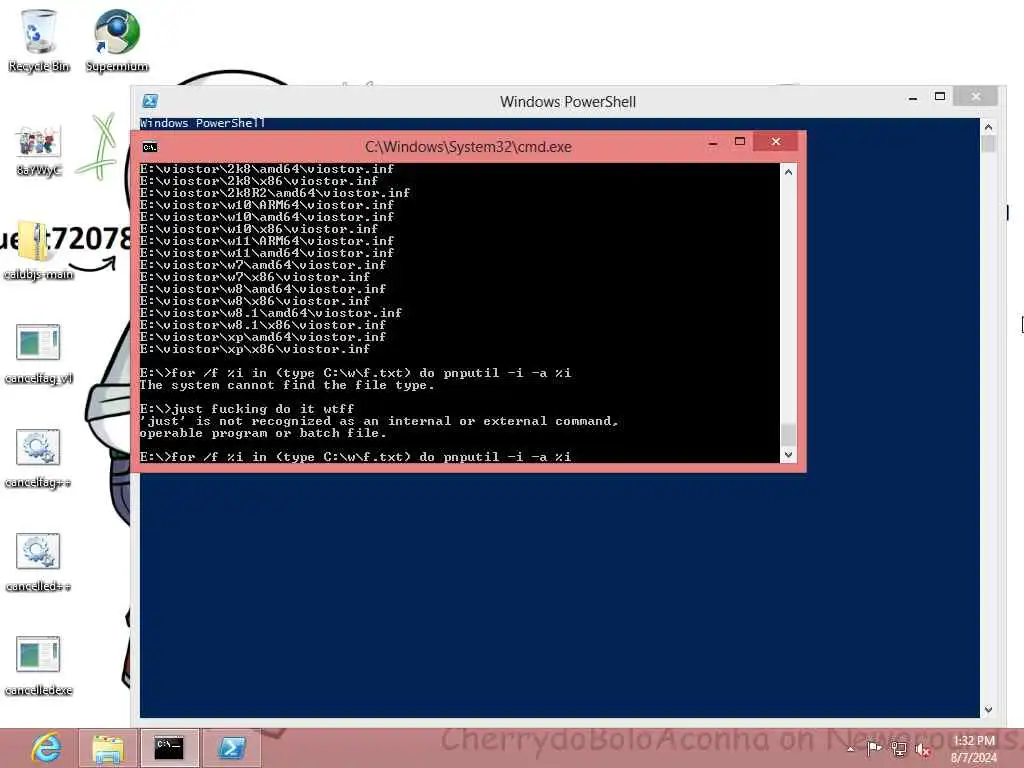This screenshot has height=768, width=1024.
Task: Click the line E:\viostor\w8.1\amd64\viostor.inf
Action: coord(271,313)
